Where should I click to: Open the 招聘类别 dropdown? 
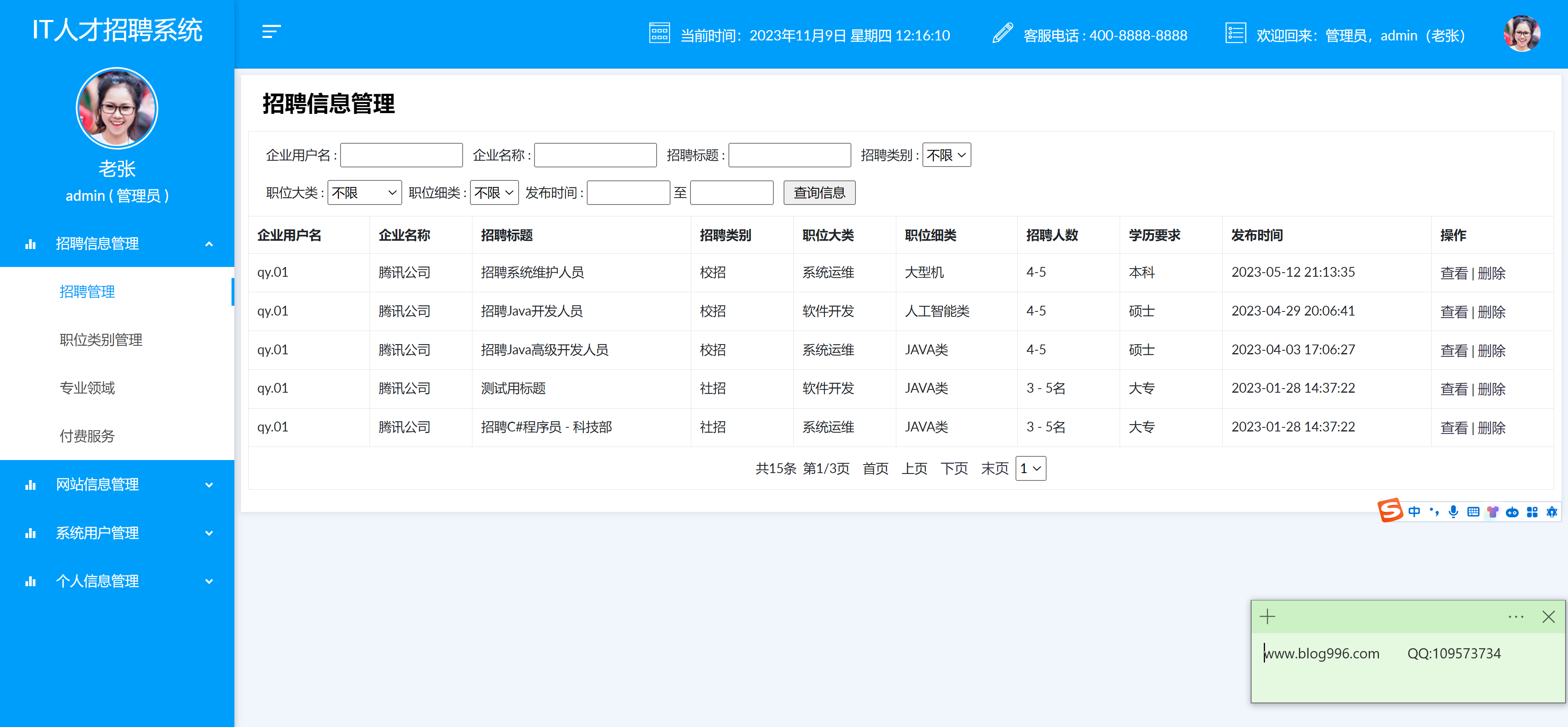pyautogui.click(x=947, y=155)
